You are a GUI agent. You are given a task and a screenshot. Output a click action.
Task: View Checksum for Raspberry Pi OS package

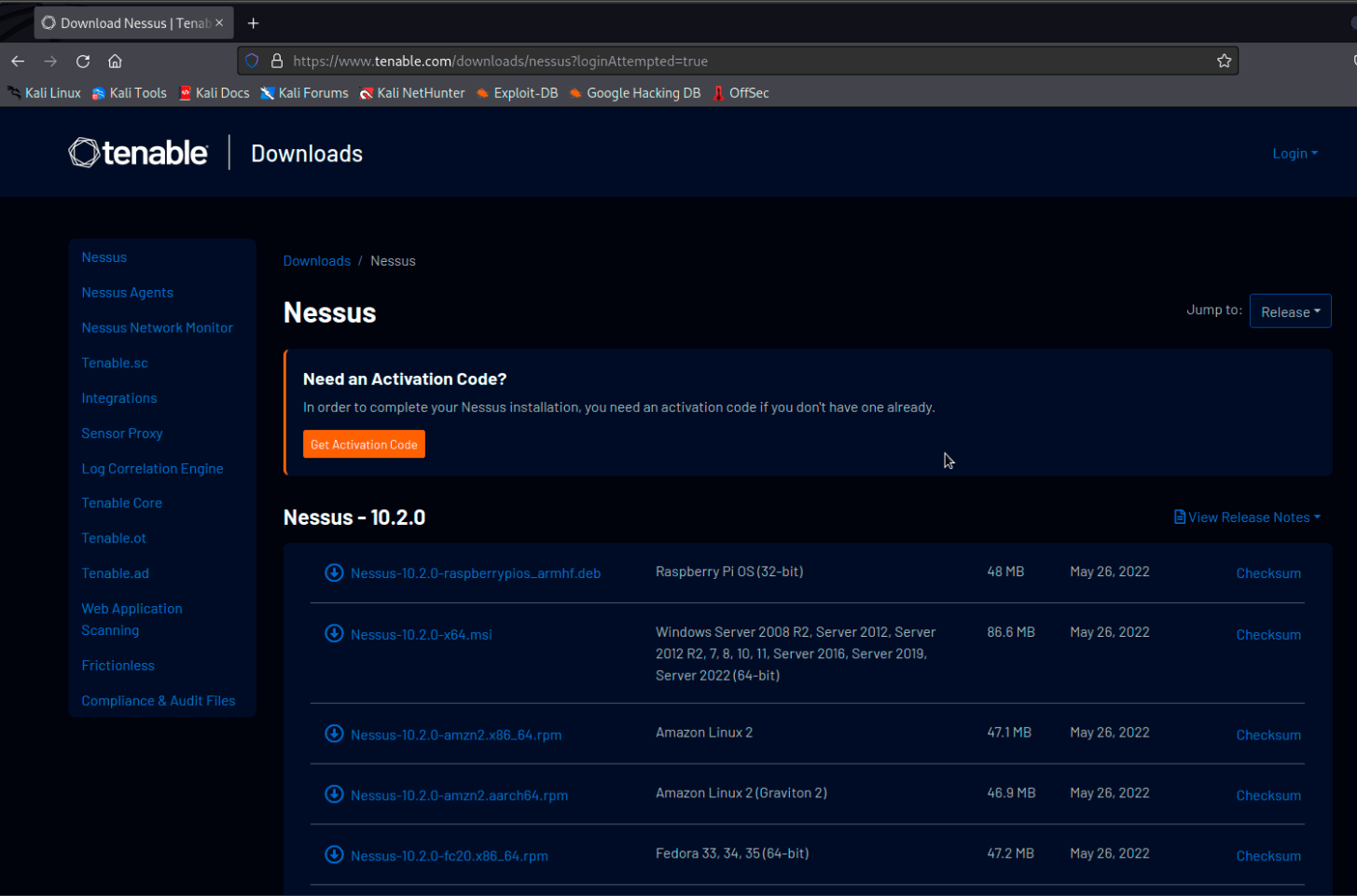(x=1268, y=573)
